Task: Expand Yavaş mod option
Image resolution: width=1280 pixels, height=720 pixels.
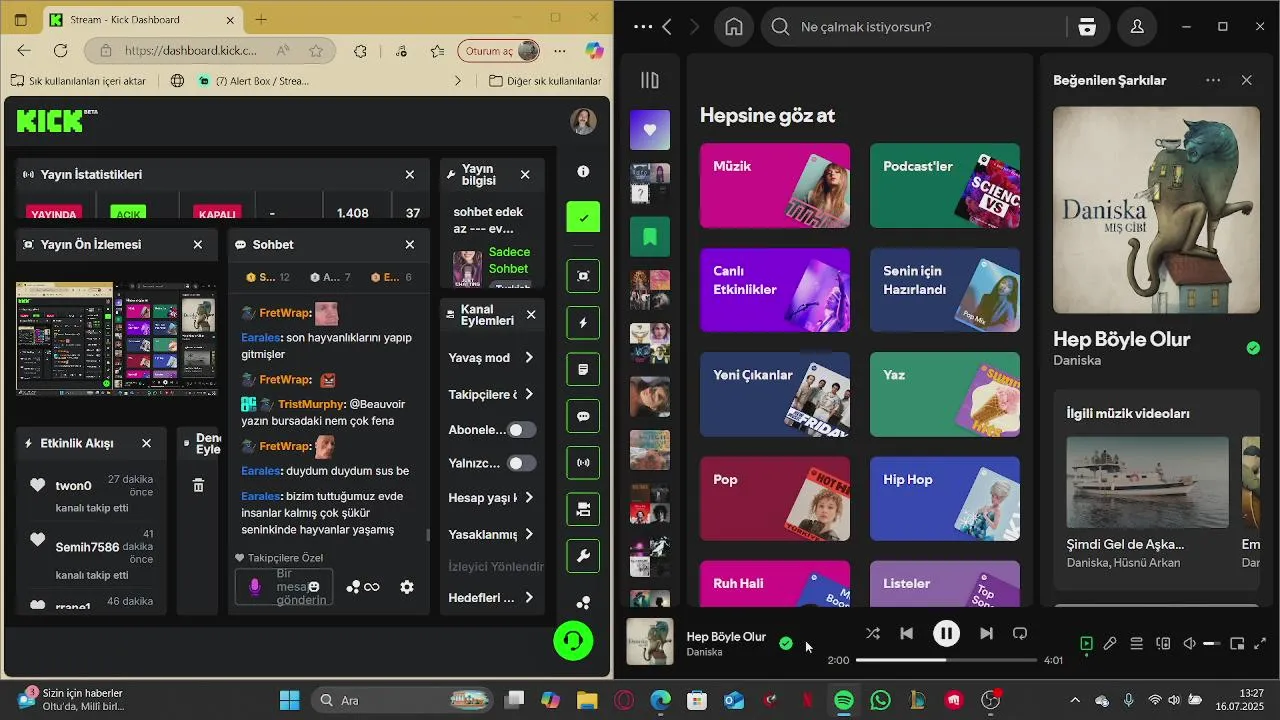Action: click(529, 358)
